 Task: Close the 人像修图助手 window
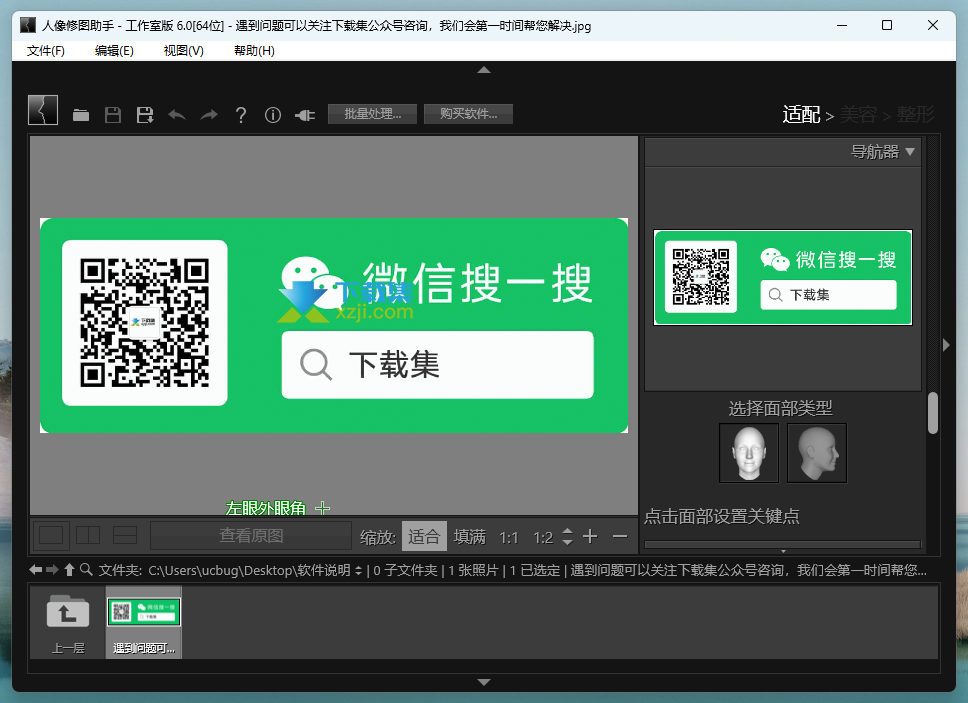(x=933, y=25)
